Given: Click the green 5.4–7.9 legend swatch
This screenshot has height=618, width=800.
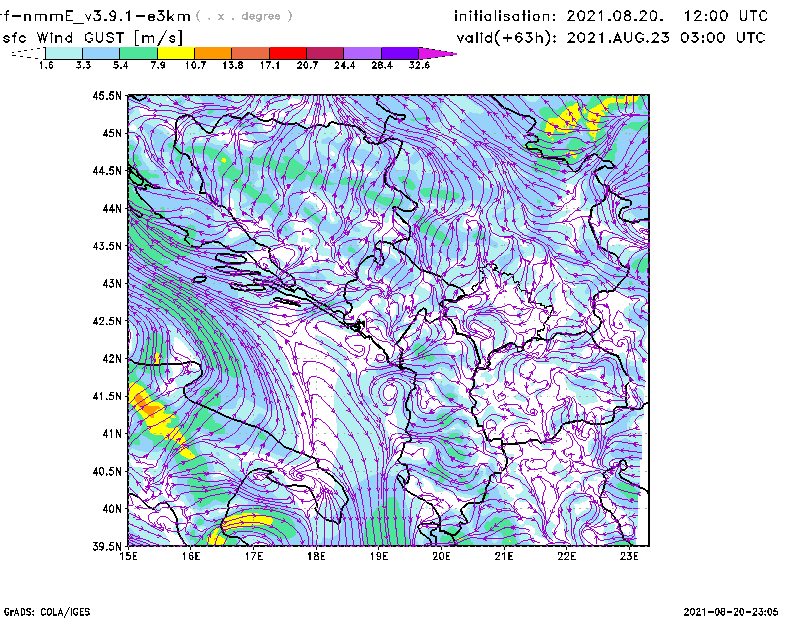Looking at the screenshot, I should click(x=138, y=53).
